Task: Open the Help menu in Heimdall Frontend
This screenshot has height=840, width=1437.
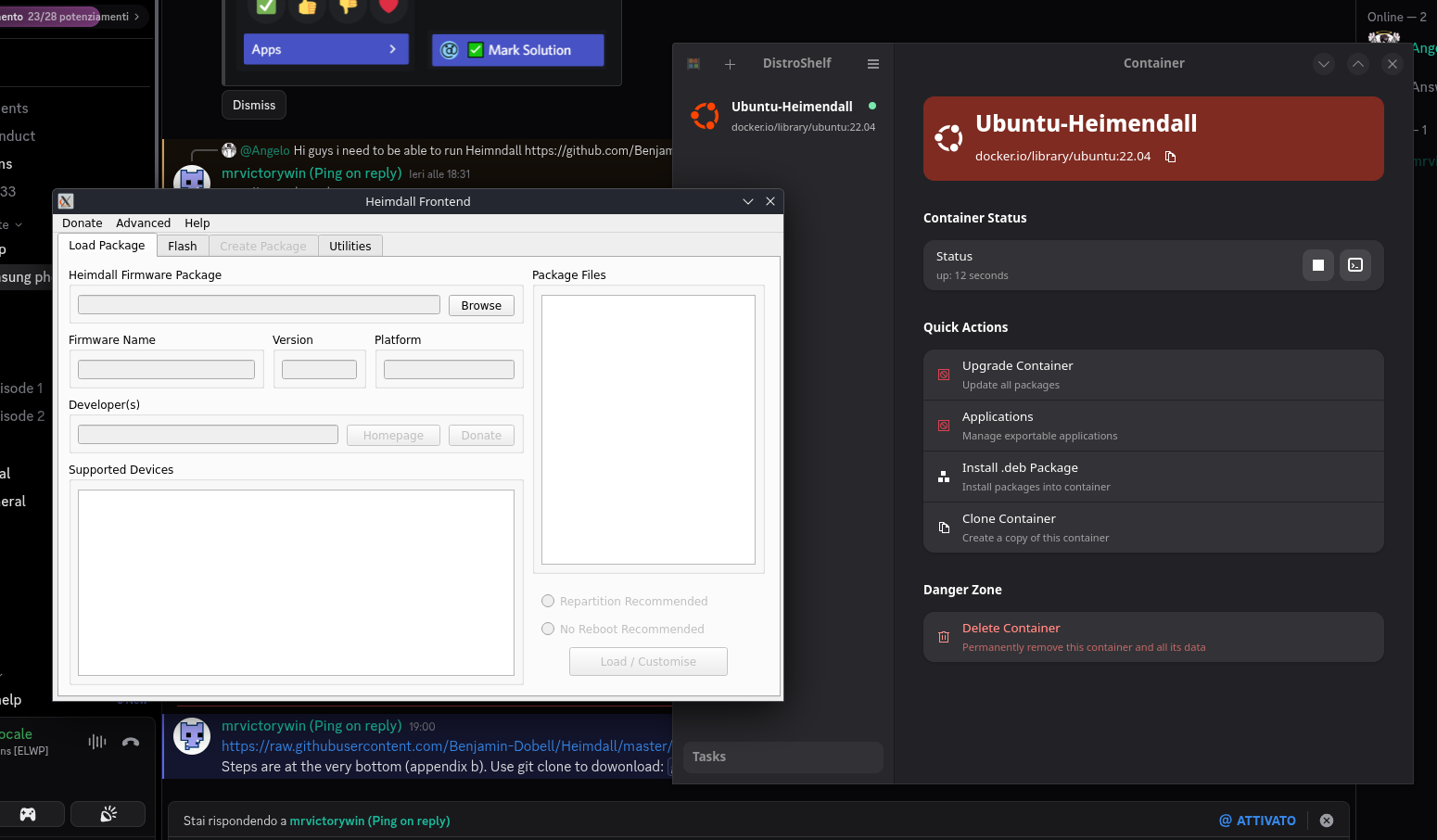Action: point(197,223)
